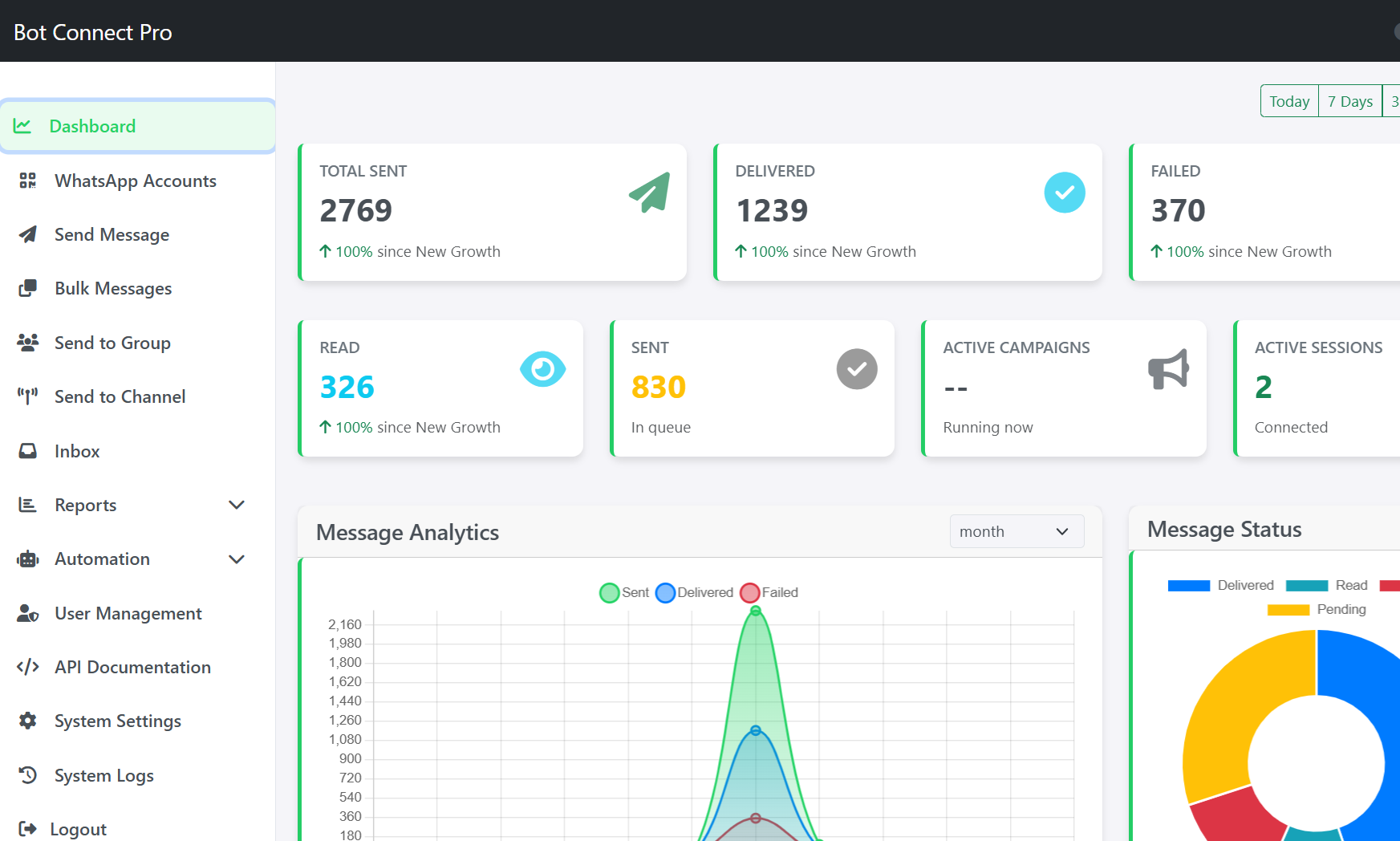This screenshot has width=1400, height=841.
Task: Click the Dashboard chart icon in sidebar
Action: pyautogui.click(x=22, y=126)
